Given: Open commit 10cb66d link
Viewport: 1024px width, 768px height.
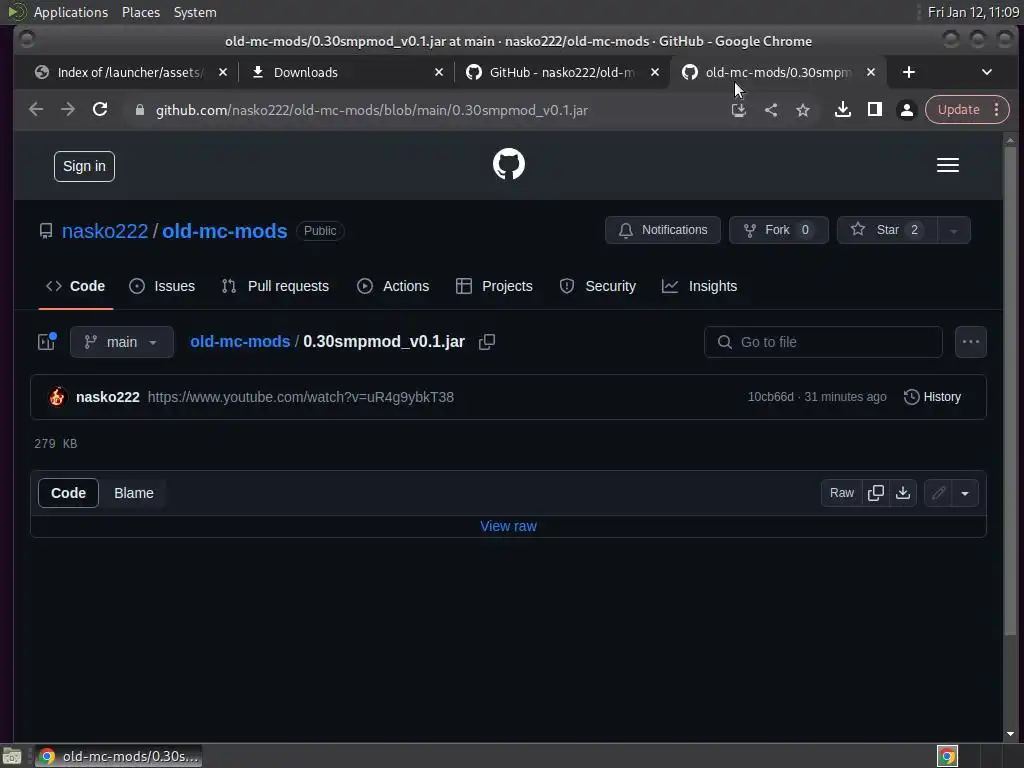Looking at the screenshot, I should (x=771, y=397).
